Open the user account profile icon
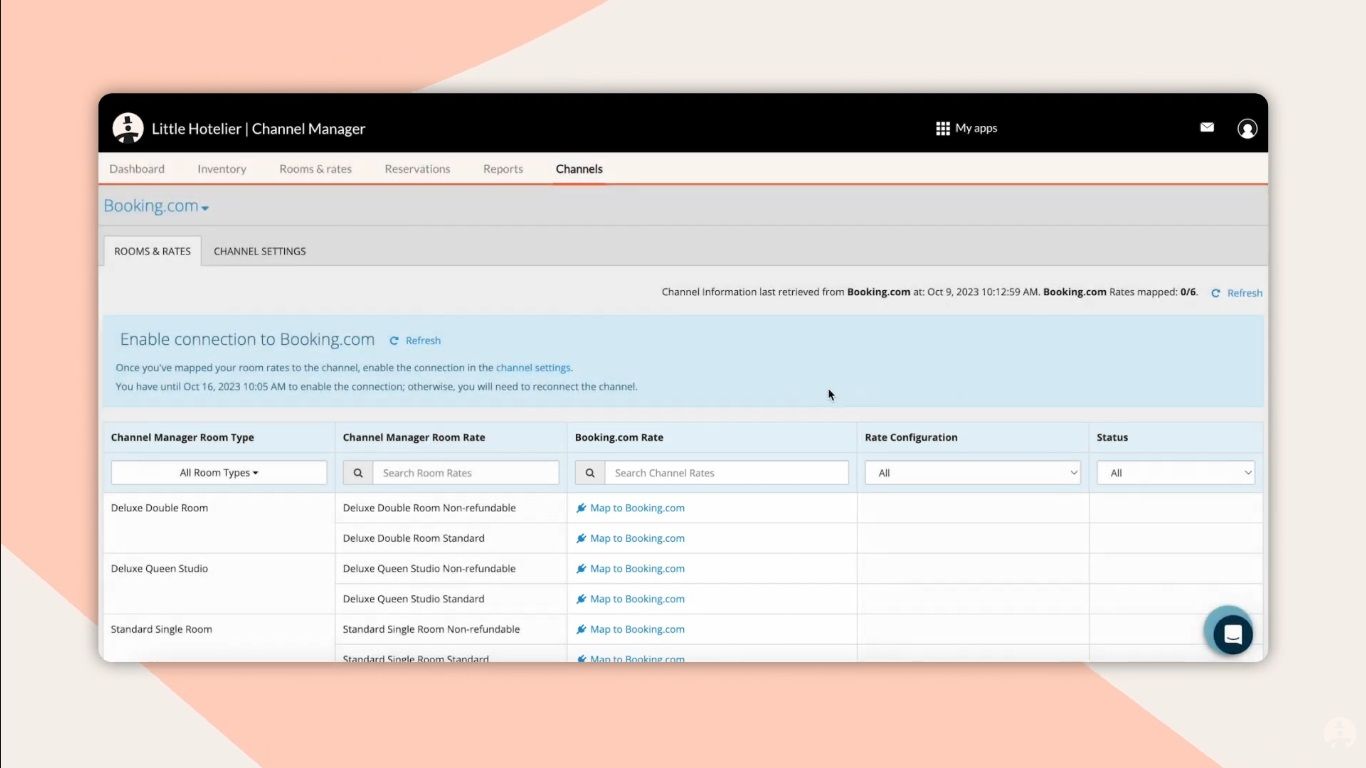Screen dimensions: 1366x768 1247,128
